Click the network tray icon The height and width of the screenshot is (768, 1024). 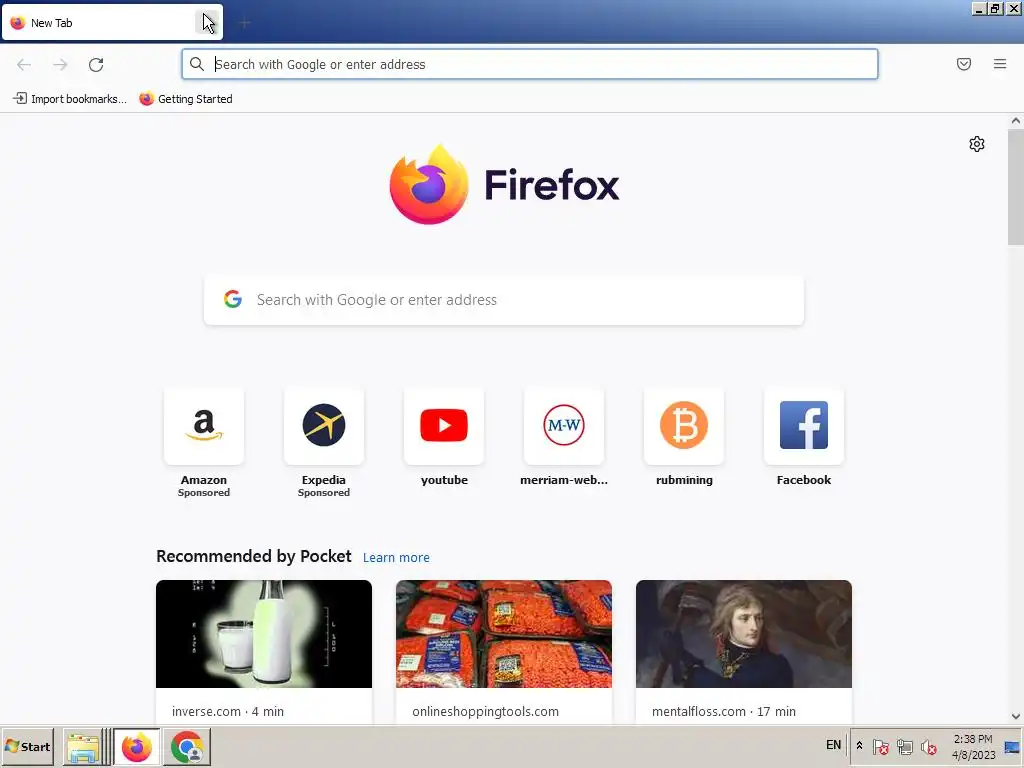click(x=904, y=746)
